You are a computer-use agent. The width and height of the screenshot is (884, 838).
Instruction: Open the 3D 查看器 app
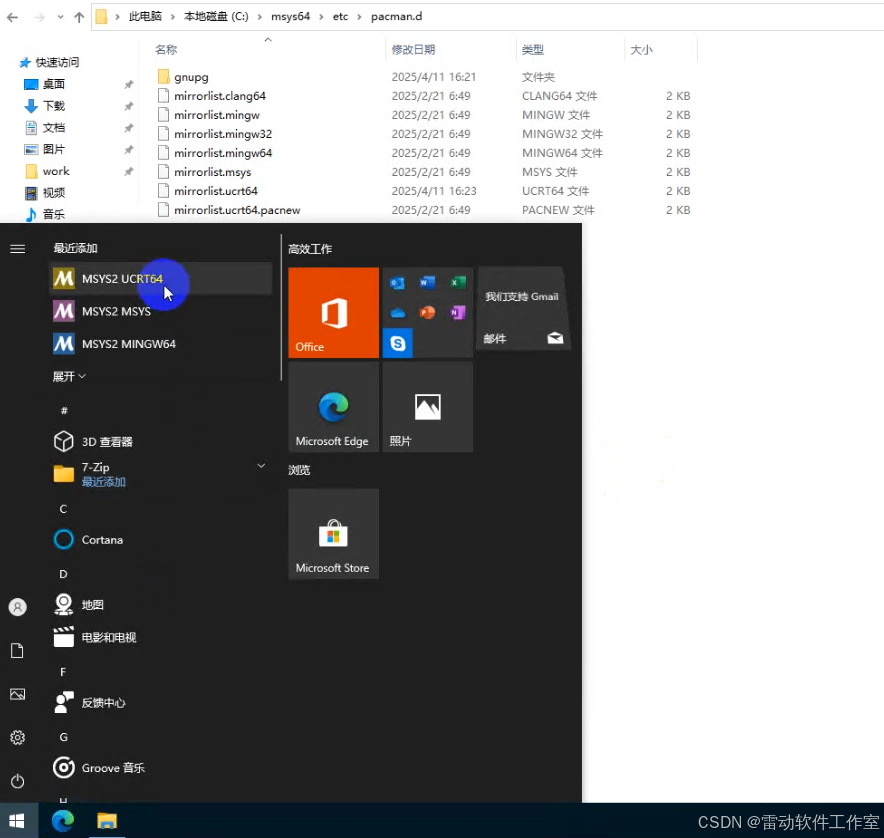click(x=161, y=442)
